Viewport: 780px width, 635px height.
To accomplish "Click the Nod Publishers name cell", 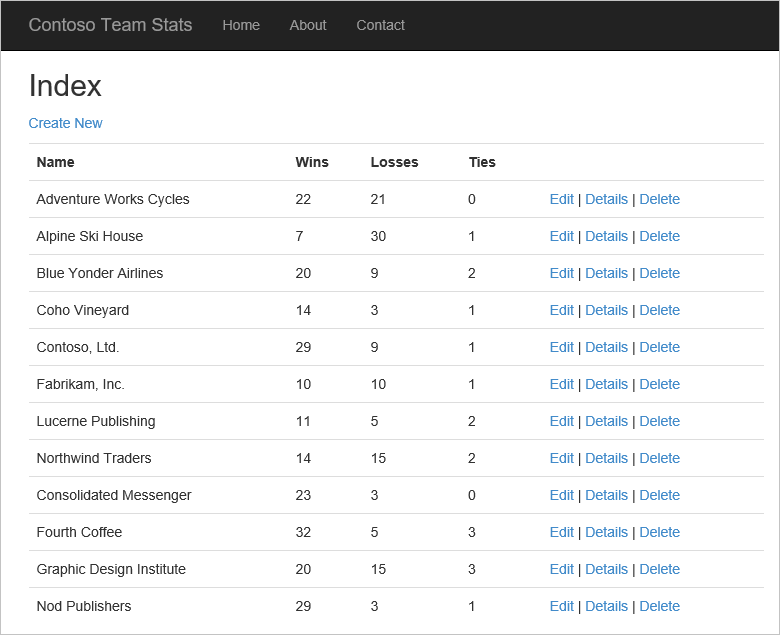I will click(x=84, y=606).
